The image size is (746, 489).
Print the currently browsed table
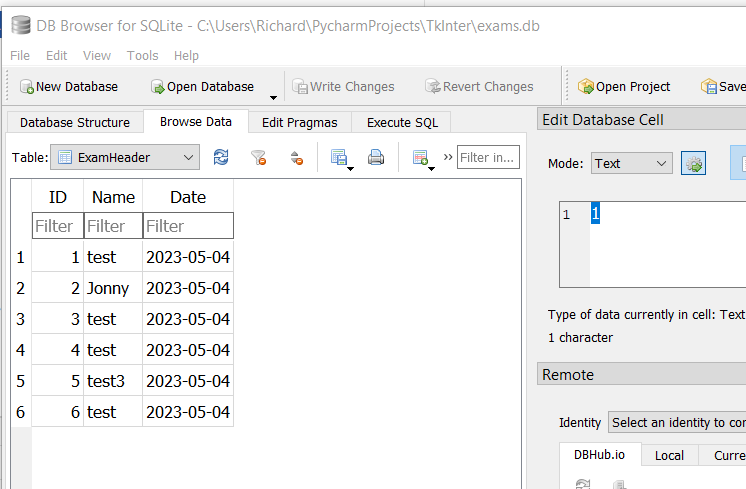tap(376, 157)
